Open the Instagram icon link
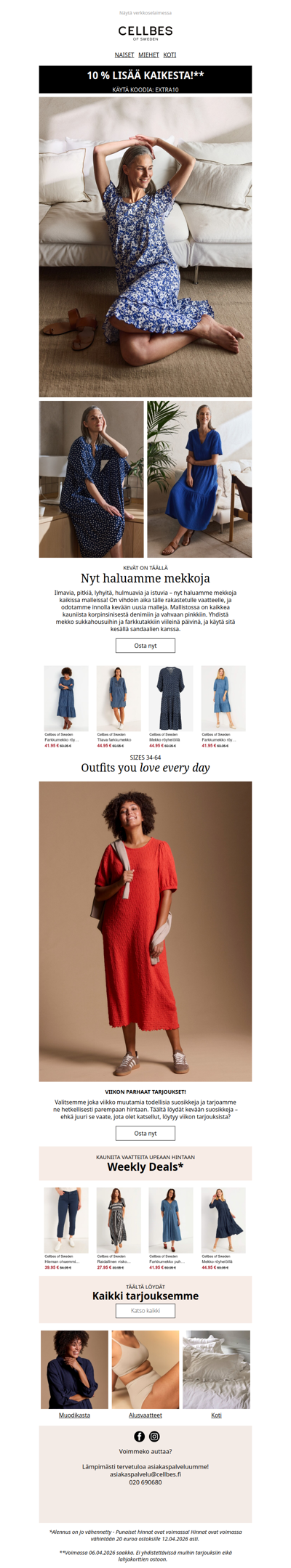Screen dimensions: 291x1568 (154, 1436)
